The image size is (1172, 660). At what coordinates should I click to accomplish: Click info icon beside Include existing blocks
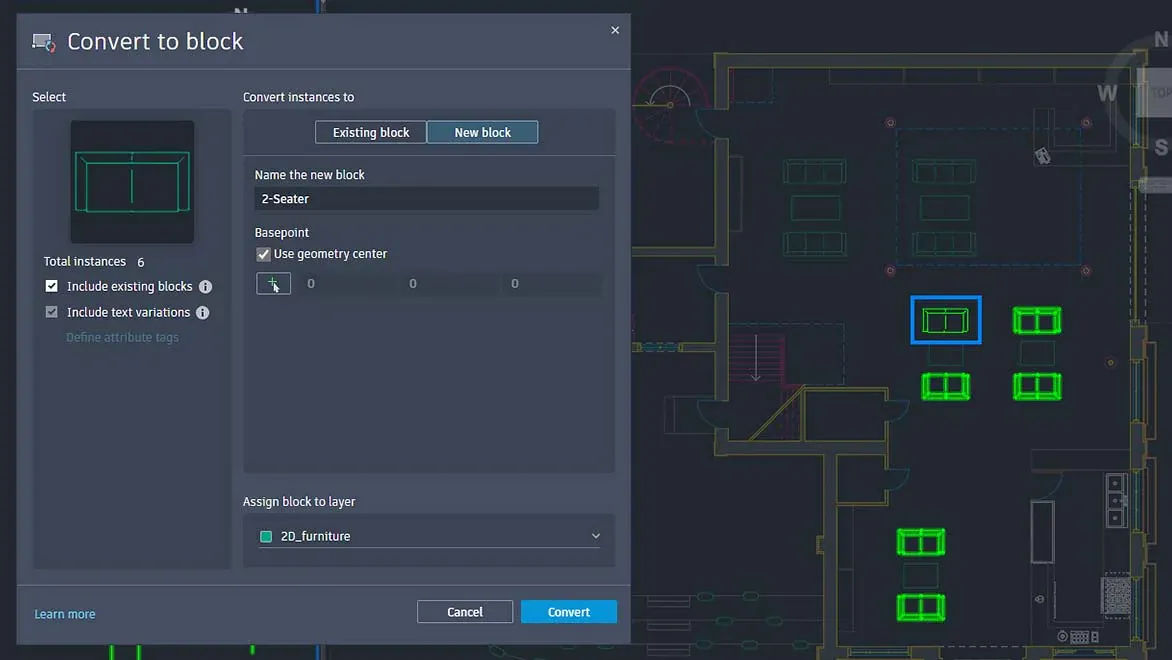[x=205, y=287]
